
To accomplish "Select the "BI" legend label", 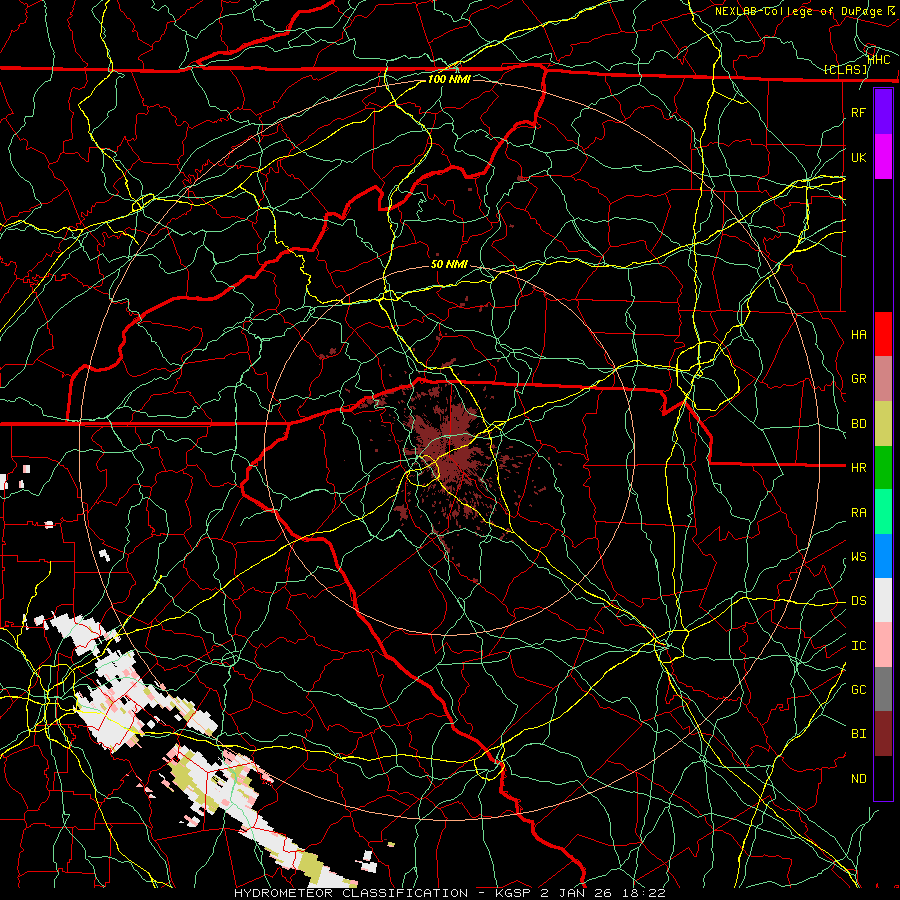I will [x=858, y=734].
